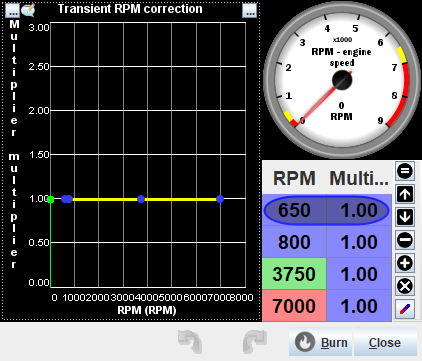
Task: Click the RPM engine speed gauge
Action: [342, 79]
